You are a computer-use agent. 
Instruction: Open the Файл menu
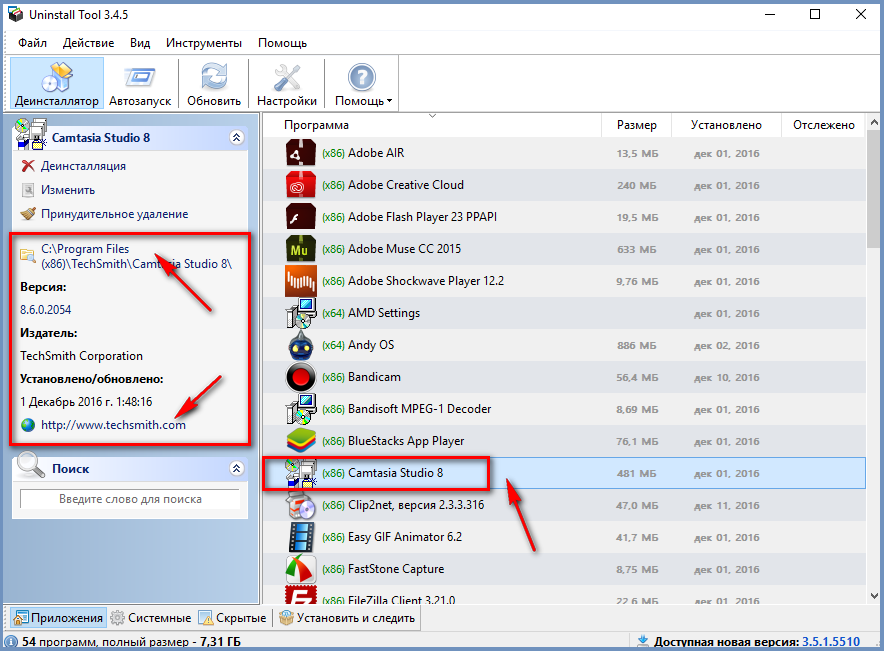coord(32,43)
